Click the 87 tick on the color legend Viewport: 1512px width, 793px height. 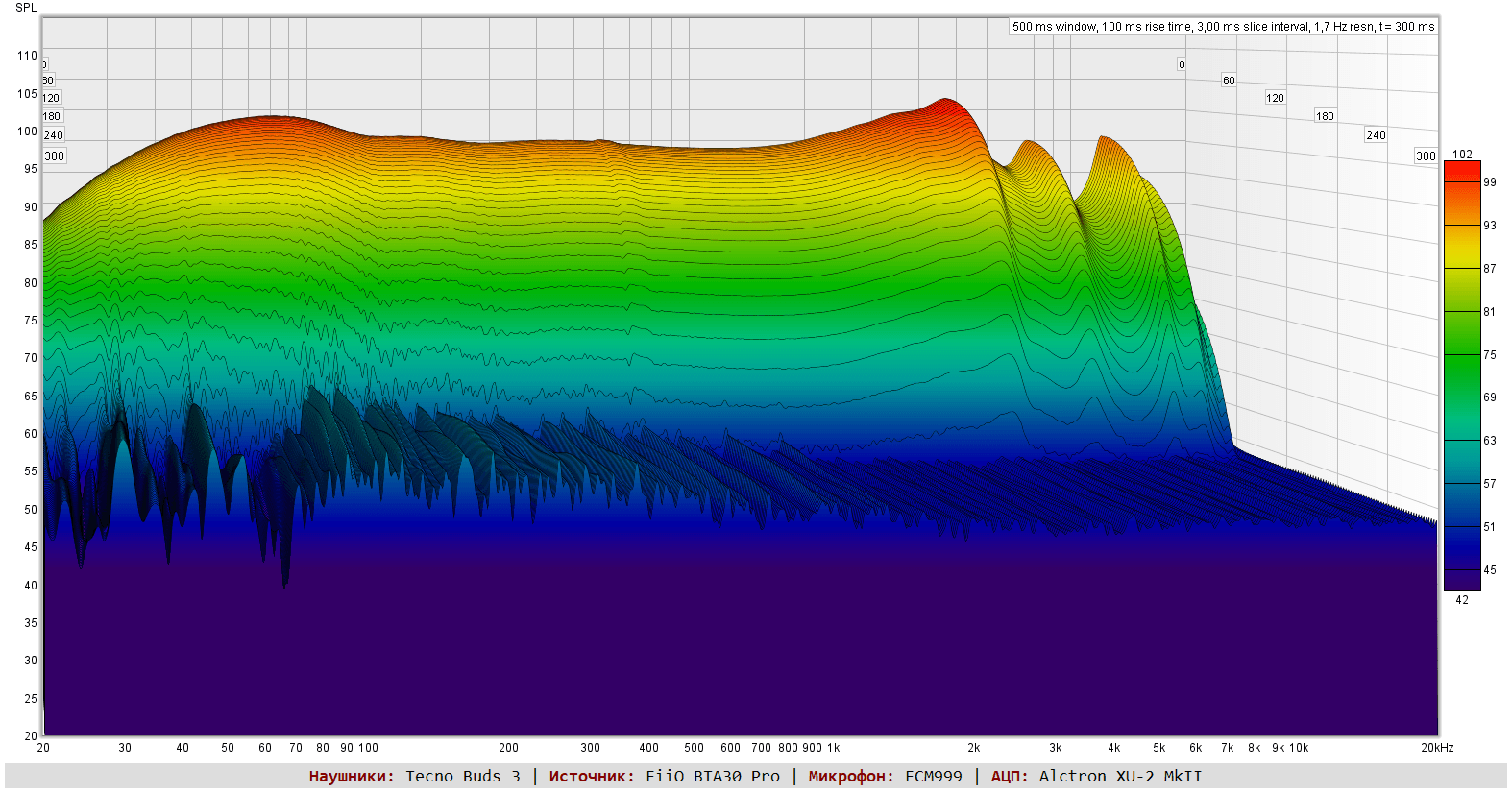point(1489,269)
